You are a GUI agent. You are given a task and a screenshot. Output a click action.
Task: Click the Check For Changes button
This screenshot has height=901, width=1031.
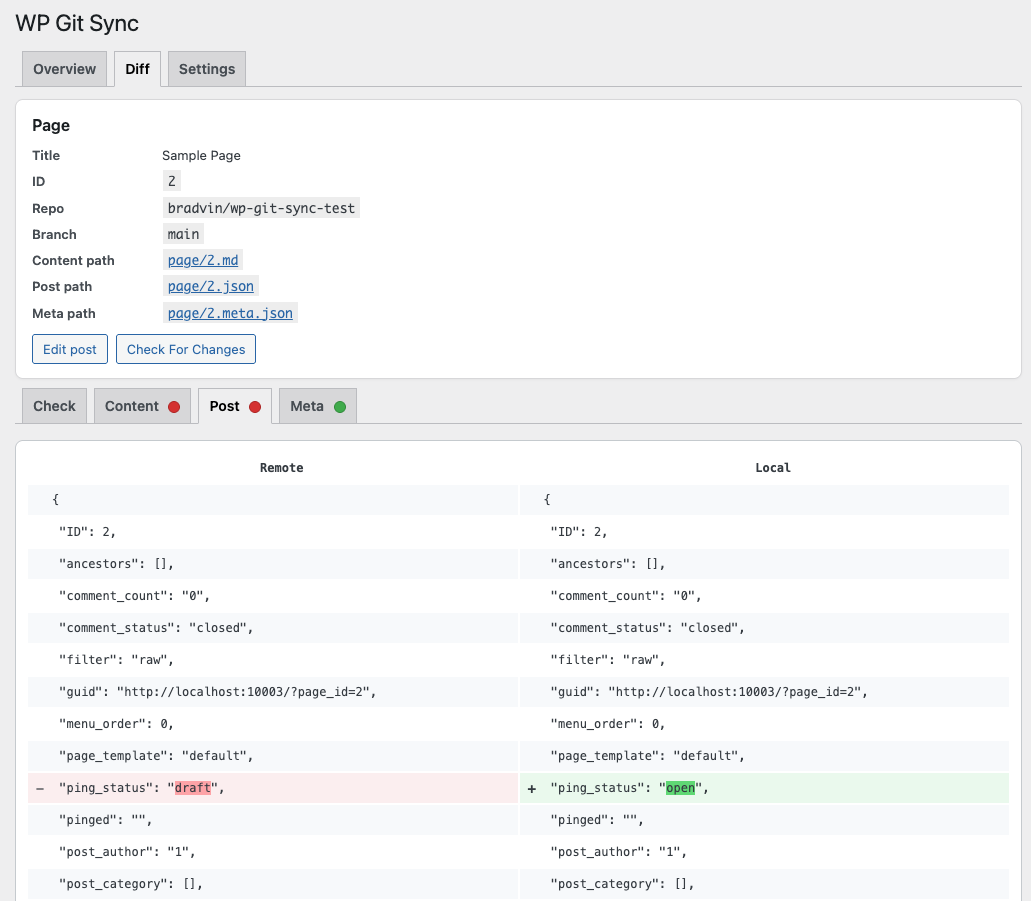[186, 349]
